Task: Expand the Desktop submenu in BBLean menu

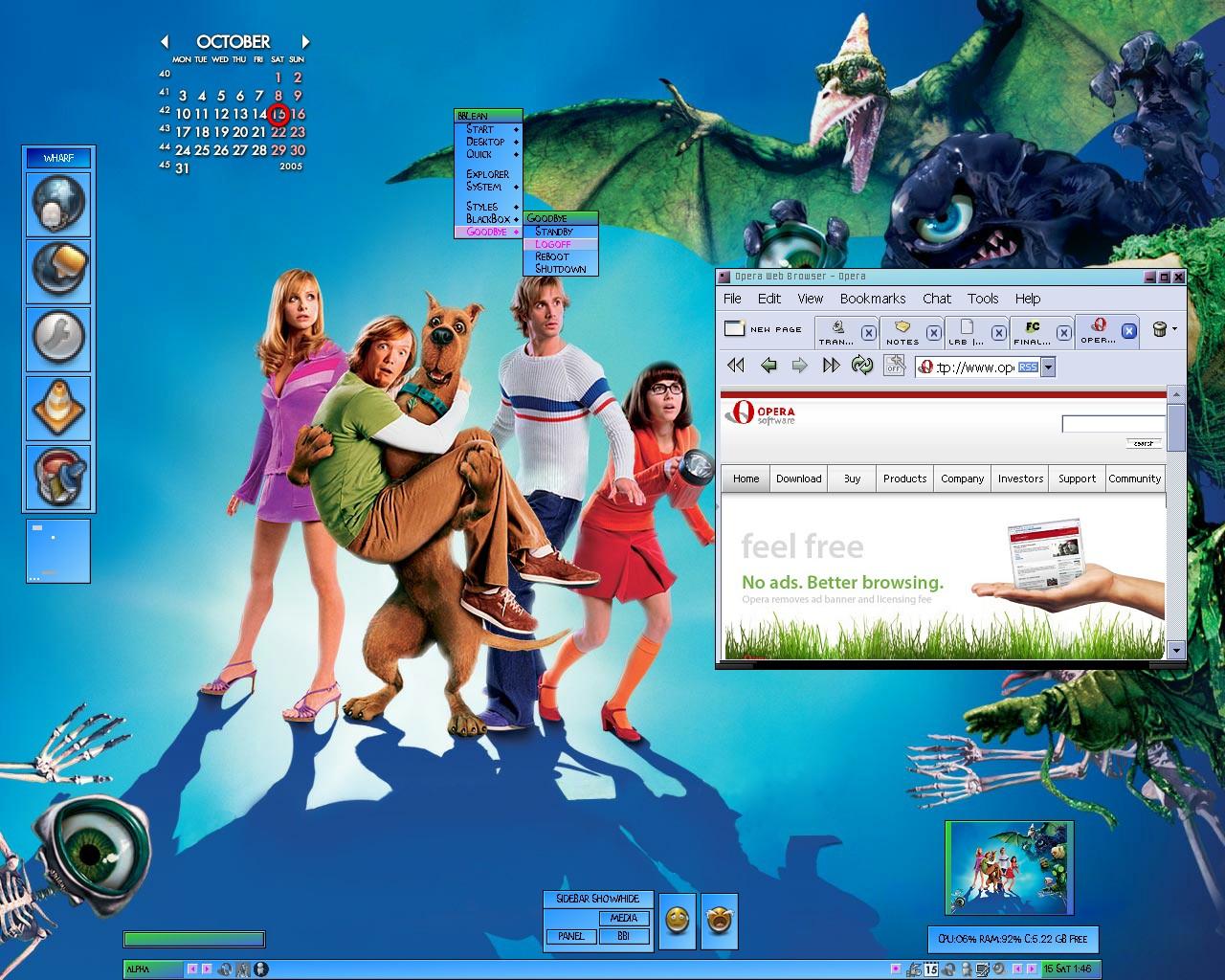Action: tap(488, 142)
